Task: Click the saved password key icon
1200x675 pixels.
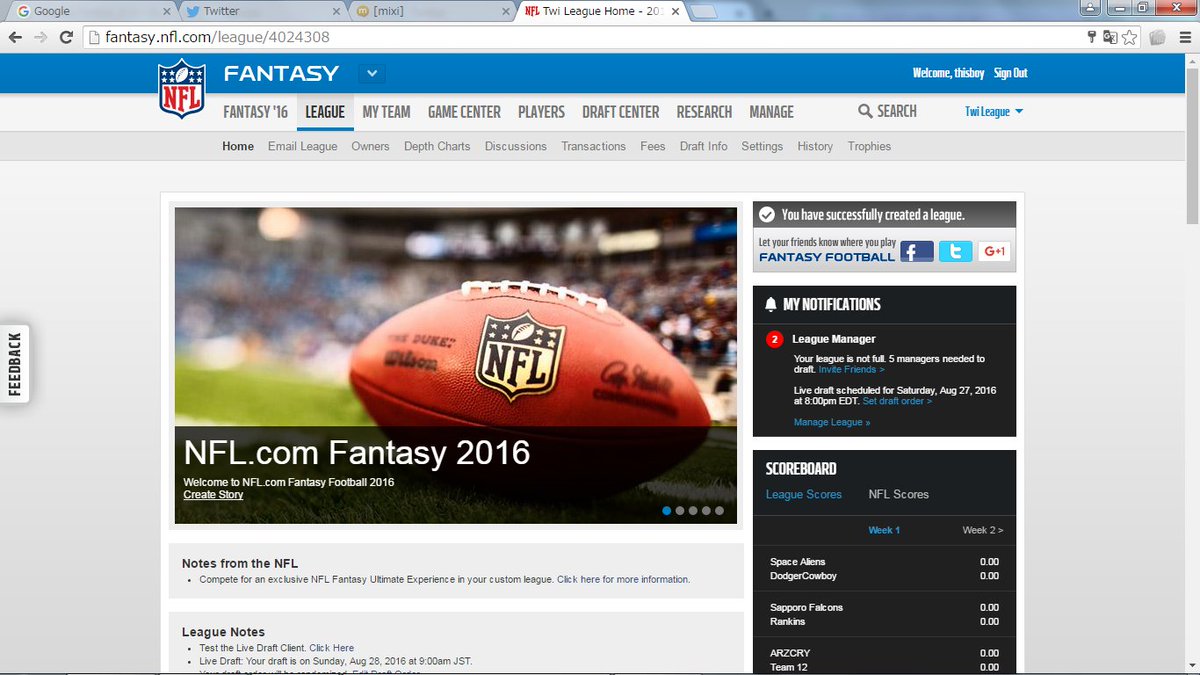Action: [1092, 38]
